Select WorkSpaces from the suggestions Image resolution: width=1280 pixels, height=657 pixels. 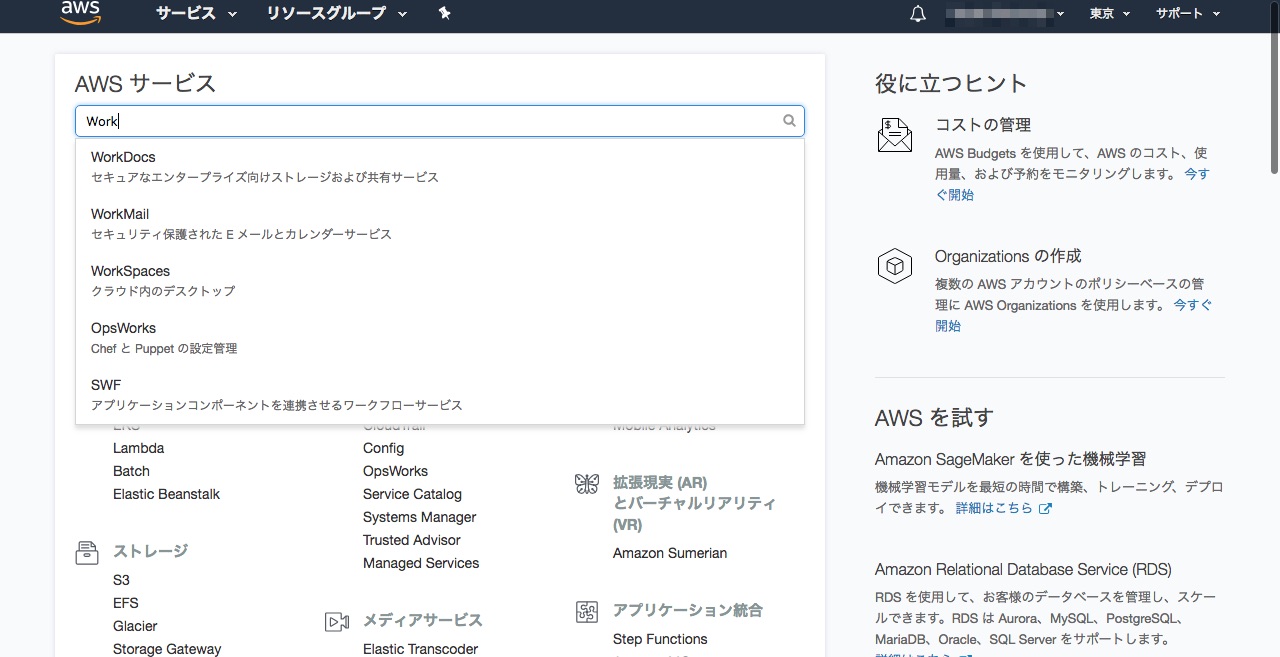[130, 270]
